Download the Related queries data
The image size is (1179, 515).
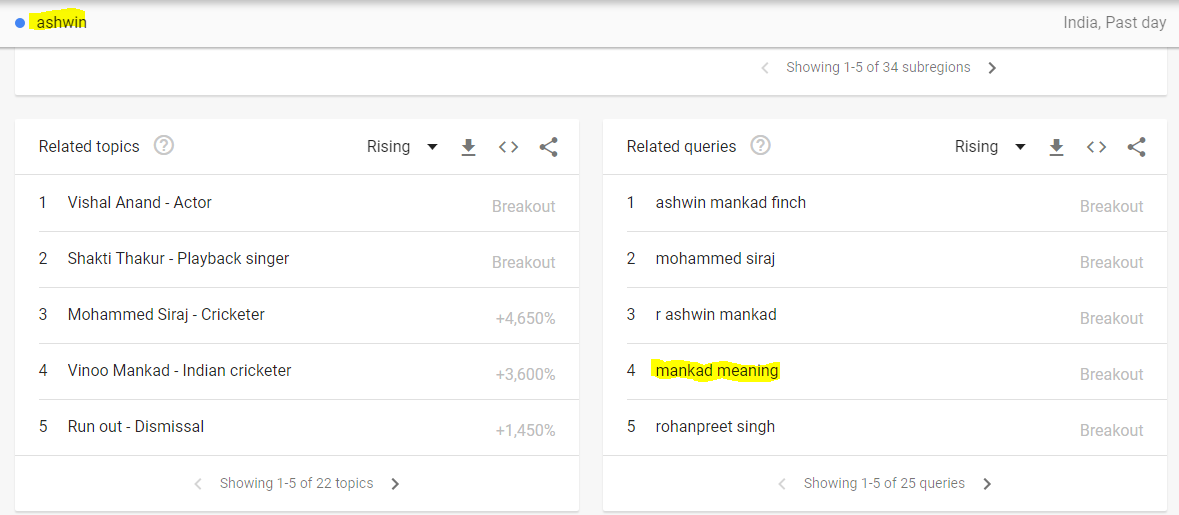[x=1056, y=147]
